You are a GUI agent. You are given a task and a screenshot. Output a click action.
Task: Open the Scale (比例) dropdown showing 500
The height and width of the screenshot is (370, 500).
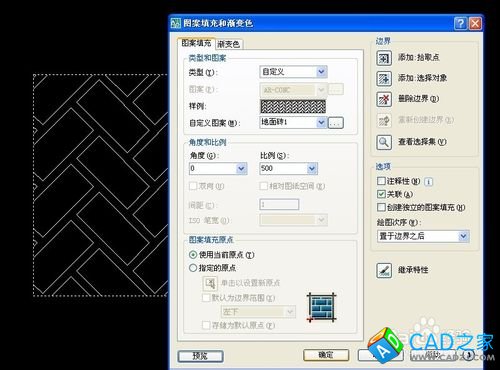click(312, 169)
